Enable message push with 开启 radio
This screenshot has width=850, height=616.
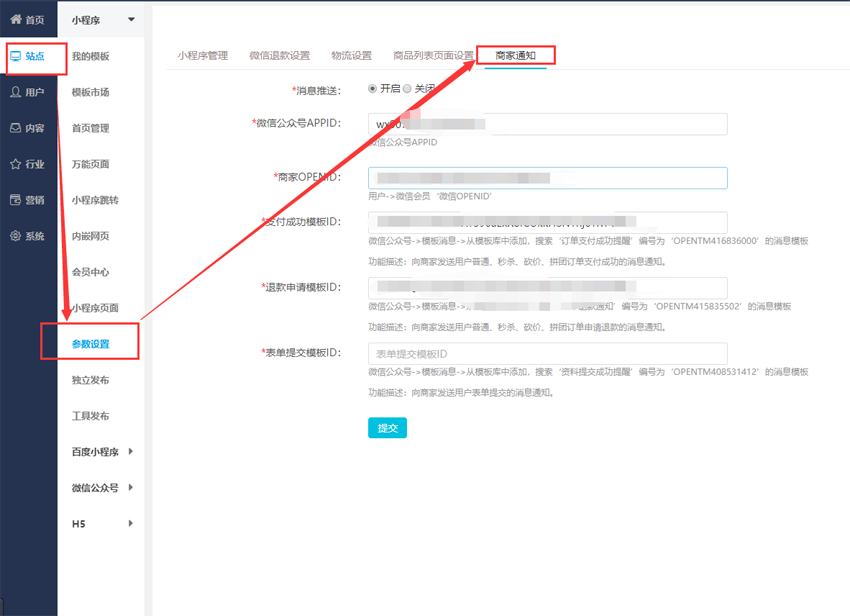[x=373, y=89]
